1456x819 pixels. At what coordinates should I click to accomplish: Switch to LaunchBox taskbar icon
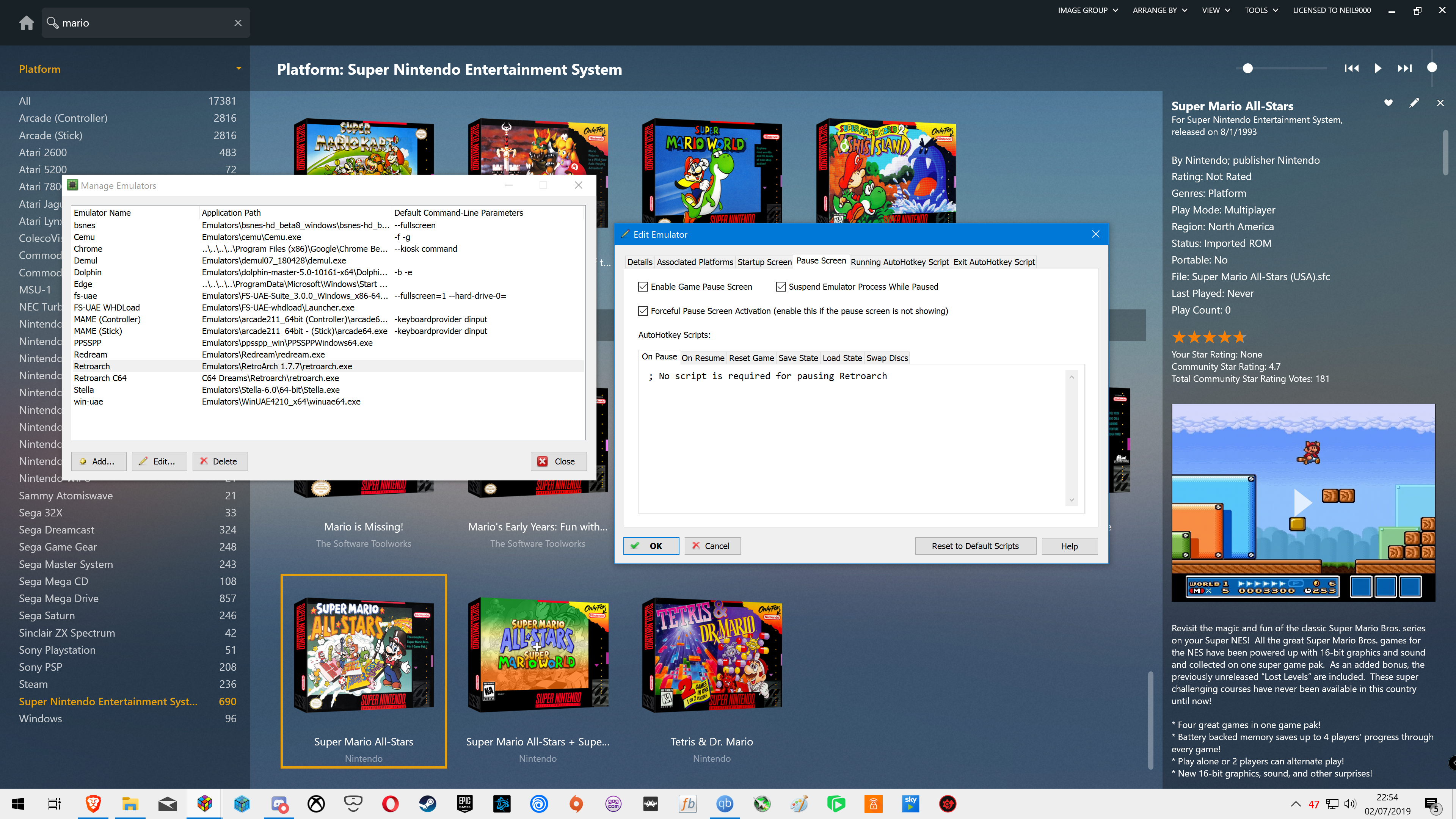point(205,804)
